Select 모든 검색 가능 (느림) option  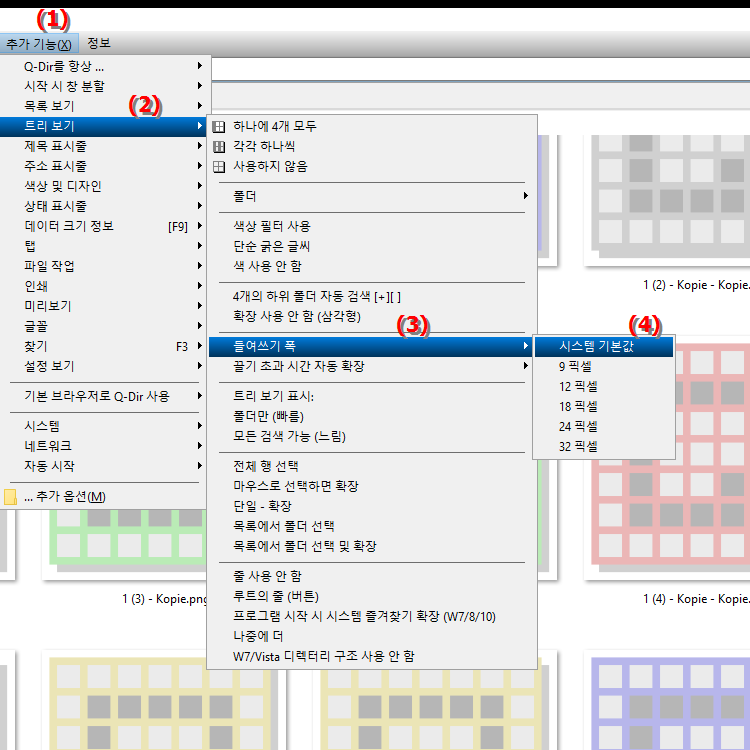[372, 436]
